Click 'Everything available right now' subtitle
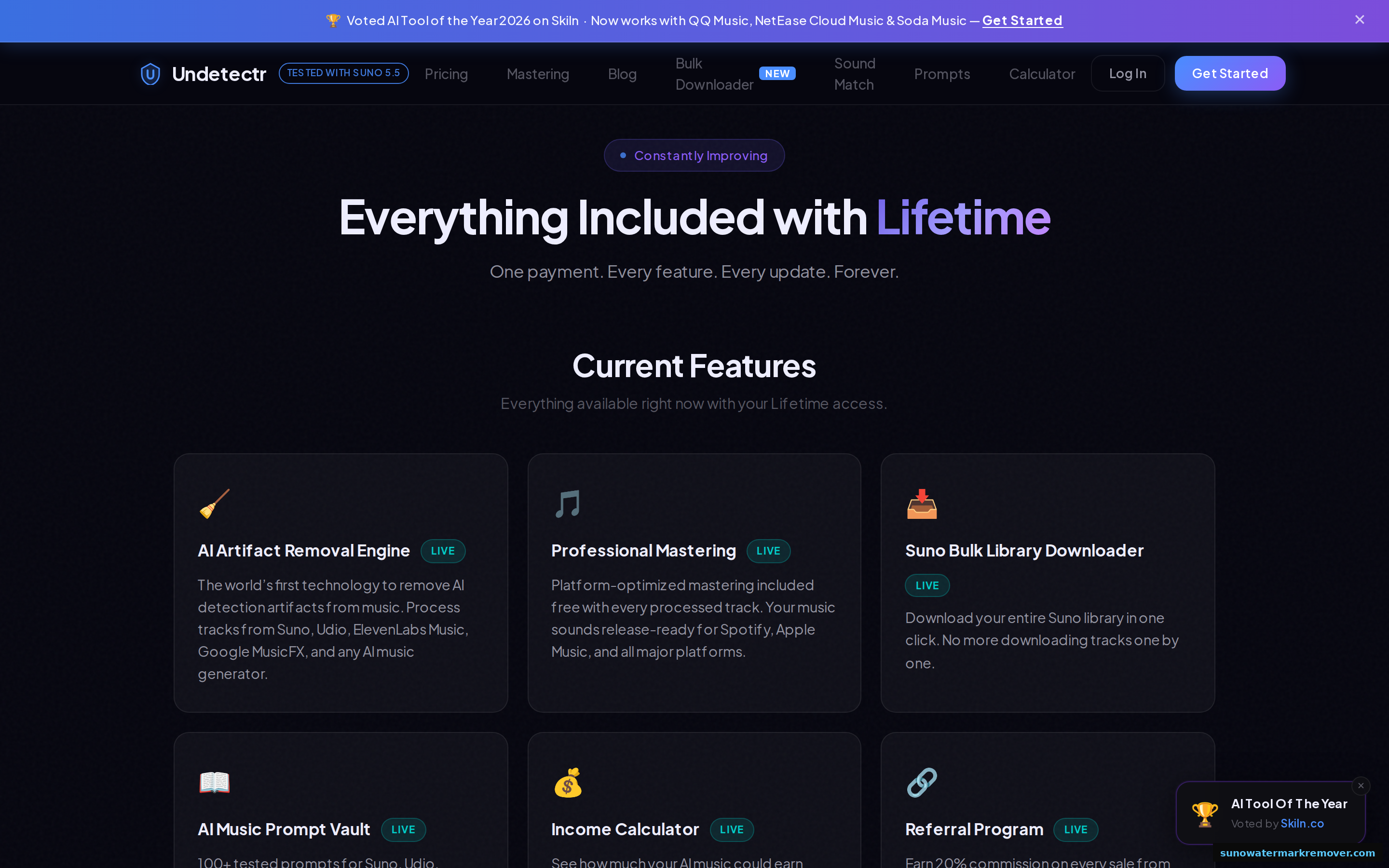1389x868 pixels. [x=694, y=404]
